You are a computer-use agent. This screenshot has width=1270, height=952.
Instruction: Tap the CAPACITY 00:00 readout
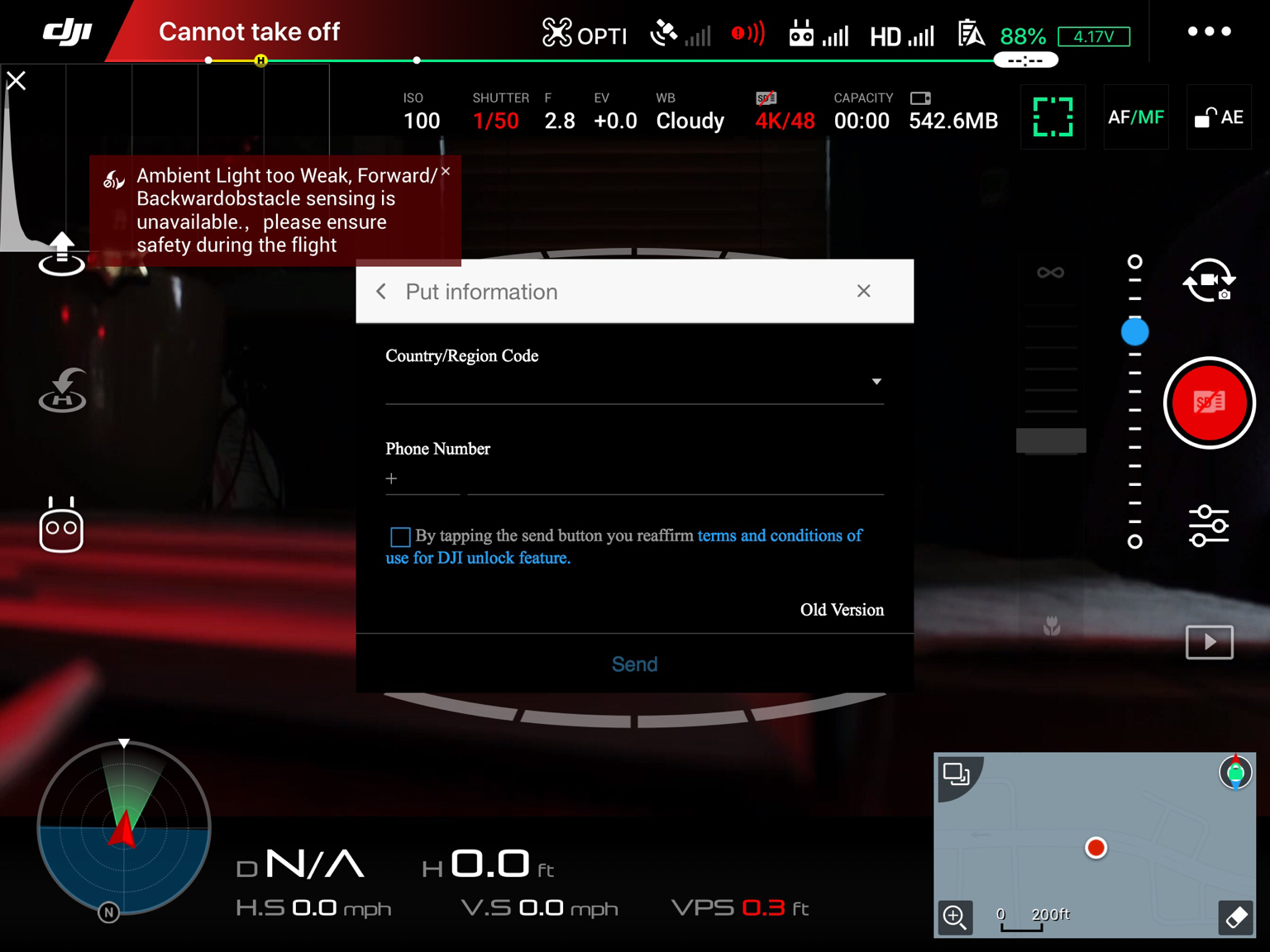pos(862,112)
